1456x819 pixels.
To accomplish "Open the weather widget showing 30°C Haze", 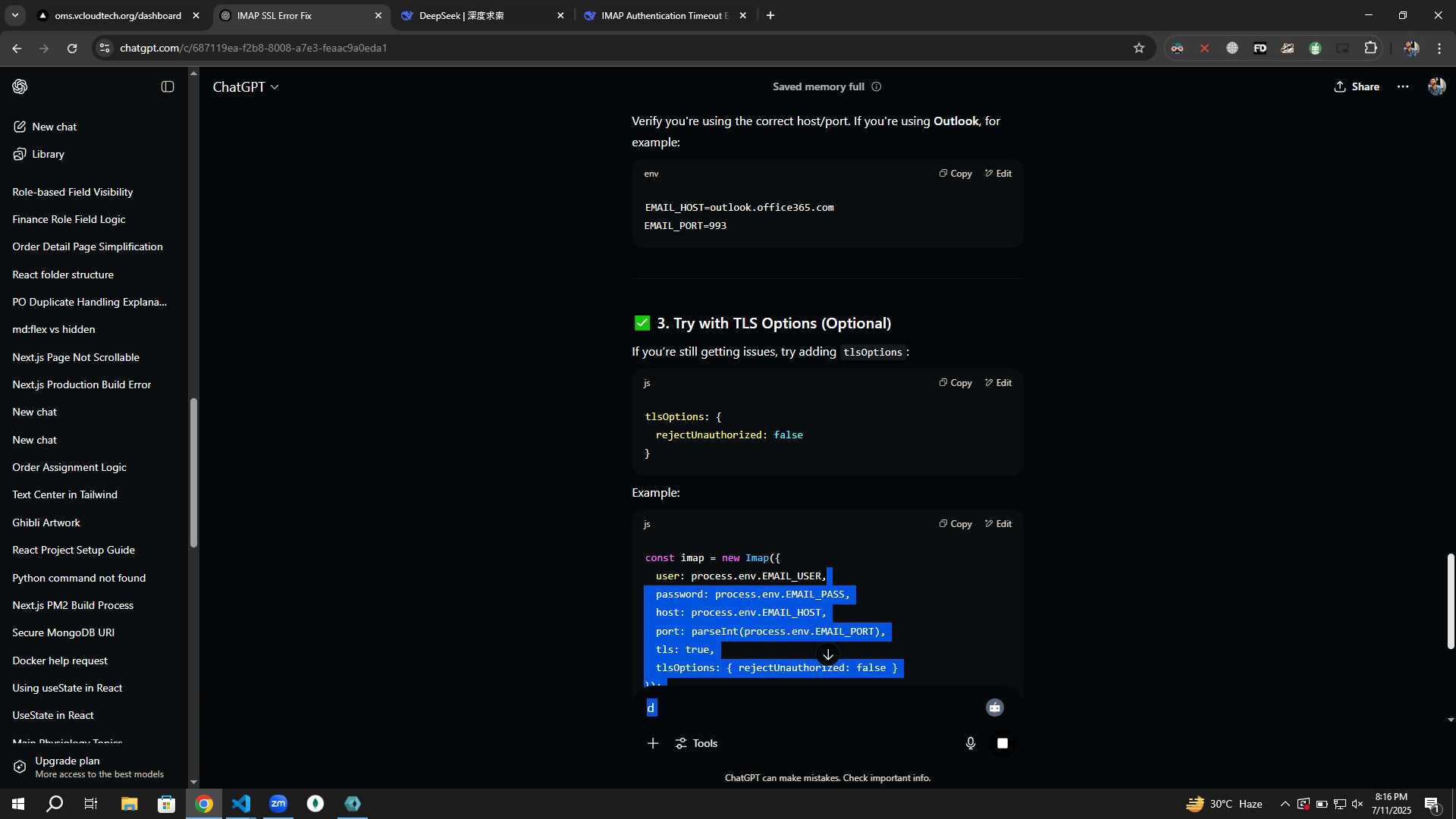I will pyautogui.click(x=1224, y=804).
